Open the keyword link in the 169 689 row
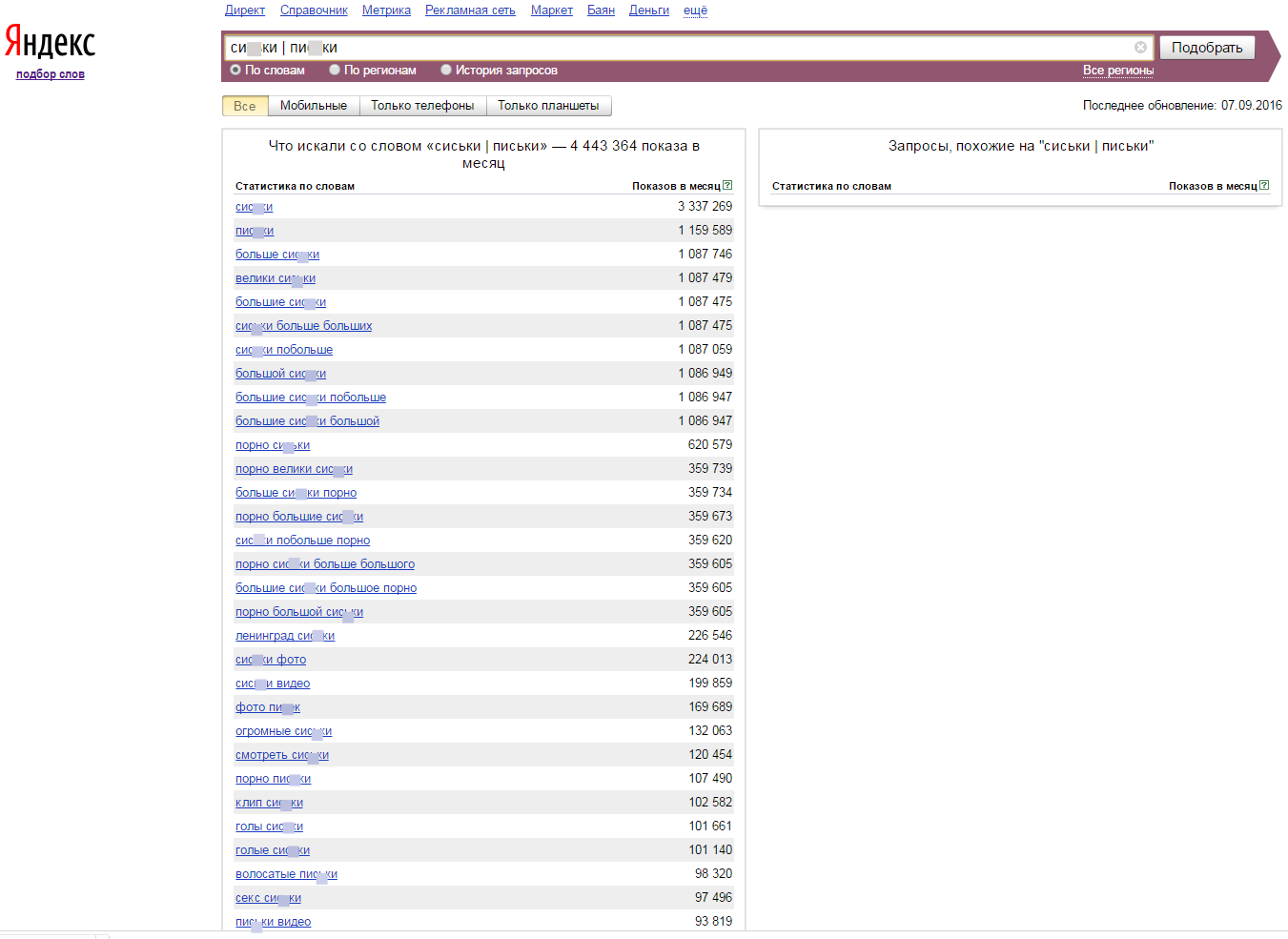 click(x=268, y=707)
